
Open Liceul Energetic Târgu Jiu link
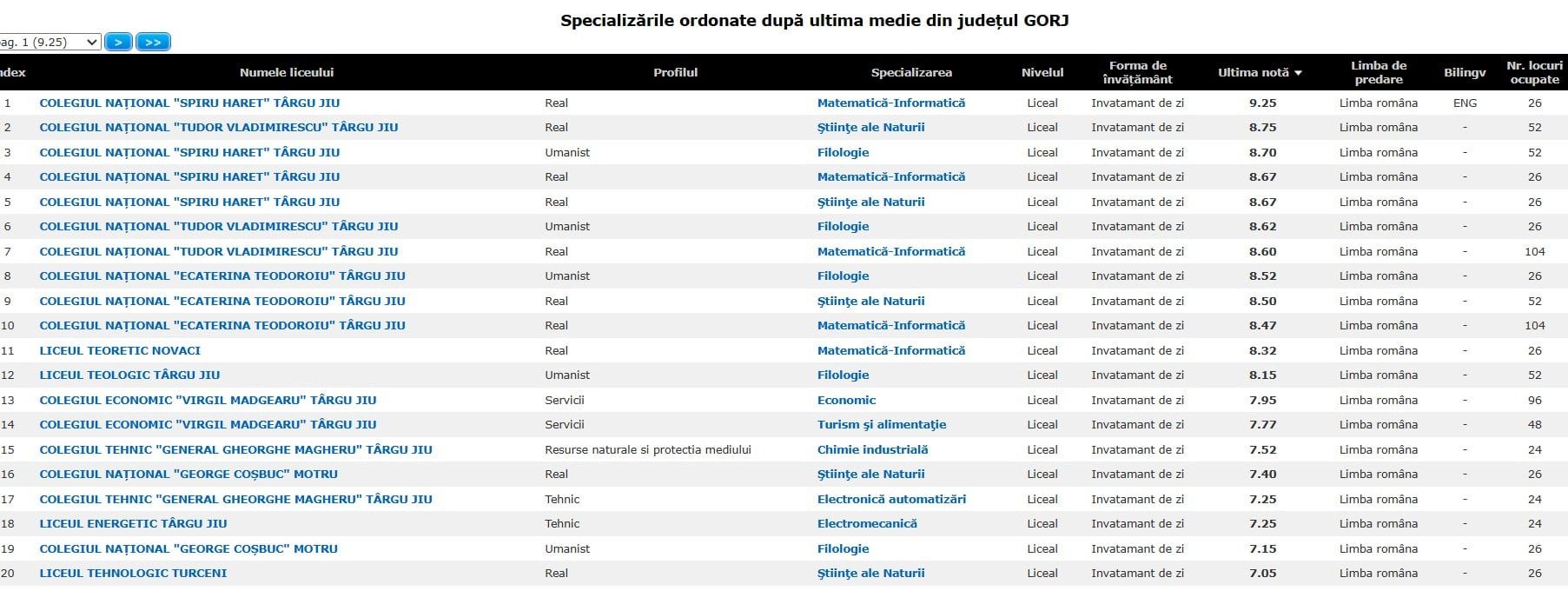(x=133, y=523)
